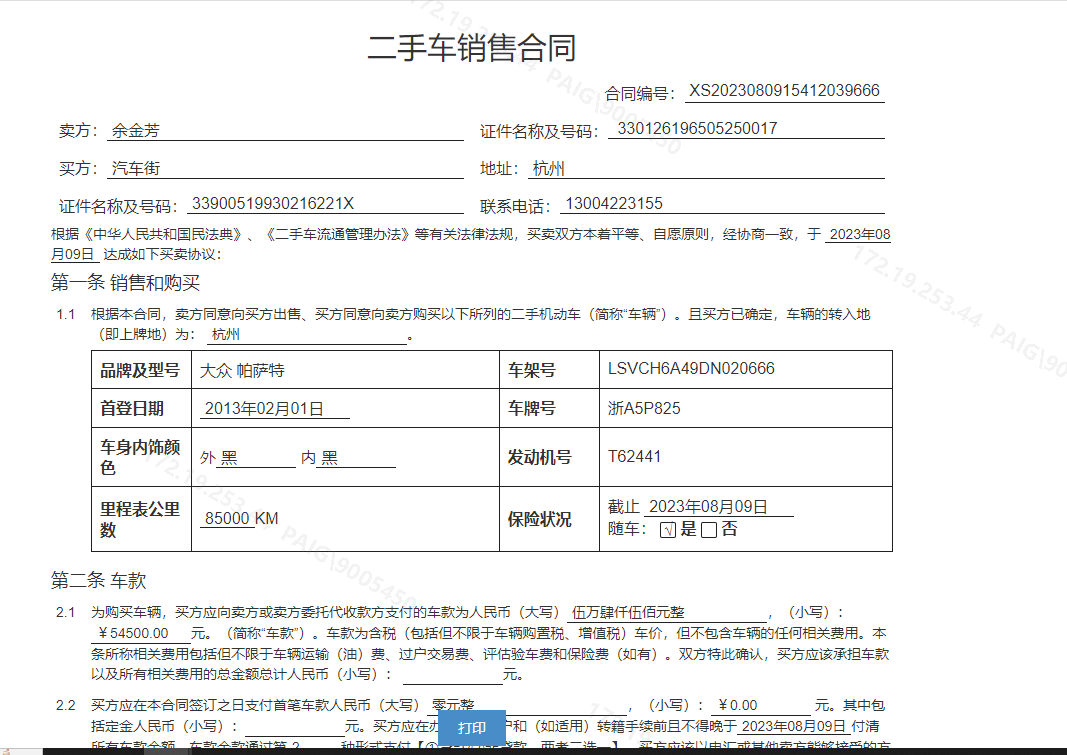Click the 发动机号 label cell

coord(549,457)
